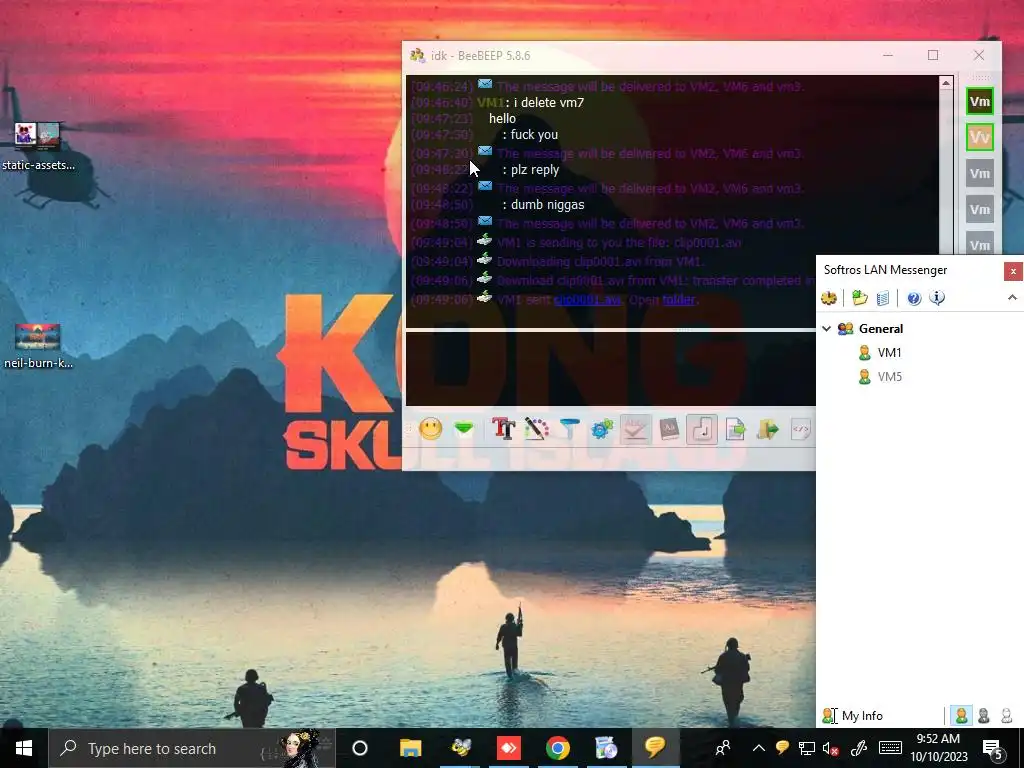Toggle the spell checking ABC button
Image resolution: width=1024 pixels, height=768 pixels.
pos(635,429)
